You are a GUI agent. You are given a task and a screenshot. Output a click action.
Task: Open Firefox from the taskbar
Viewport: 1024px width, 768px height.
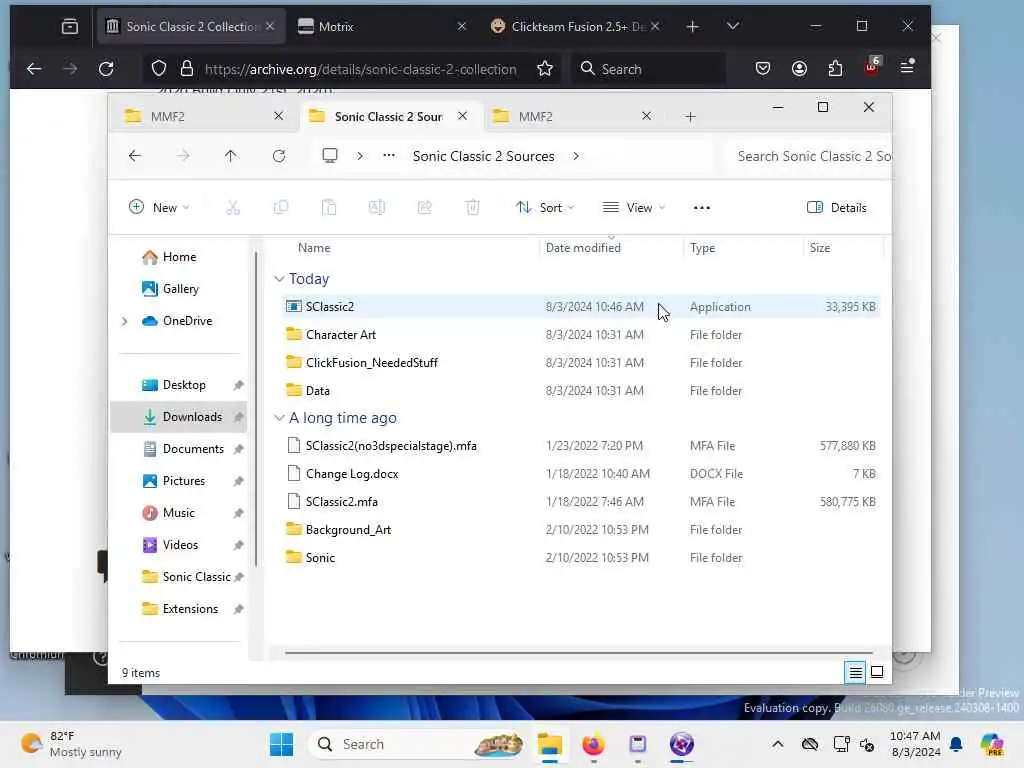coord(594,744)
